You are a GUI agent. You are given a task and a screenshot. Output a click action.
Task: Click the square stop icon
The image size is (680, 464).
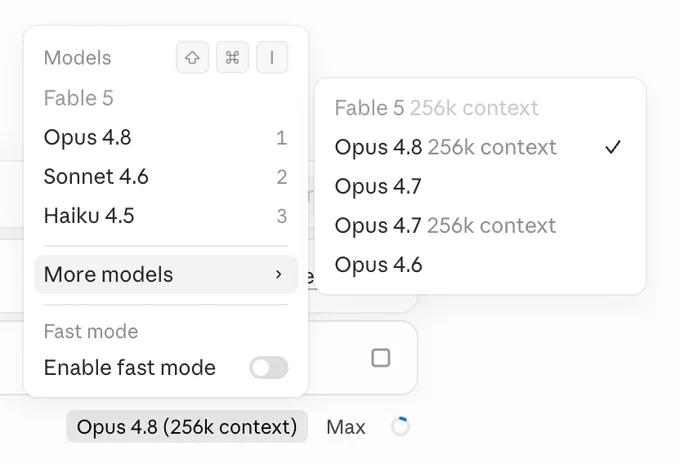click(381, 358)
